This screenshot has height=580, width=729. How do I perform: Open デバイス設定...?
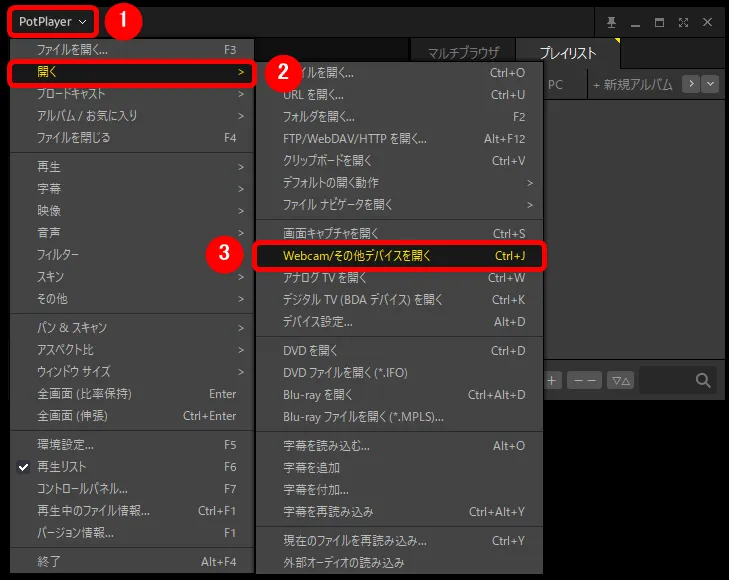pyautogui.click(x=399, y=322)
